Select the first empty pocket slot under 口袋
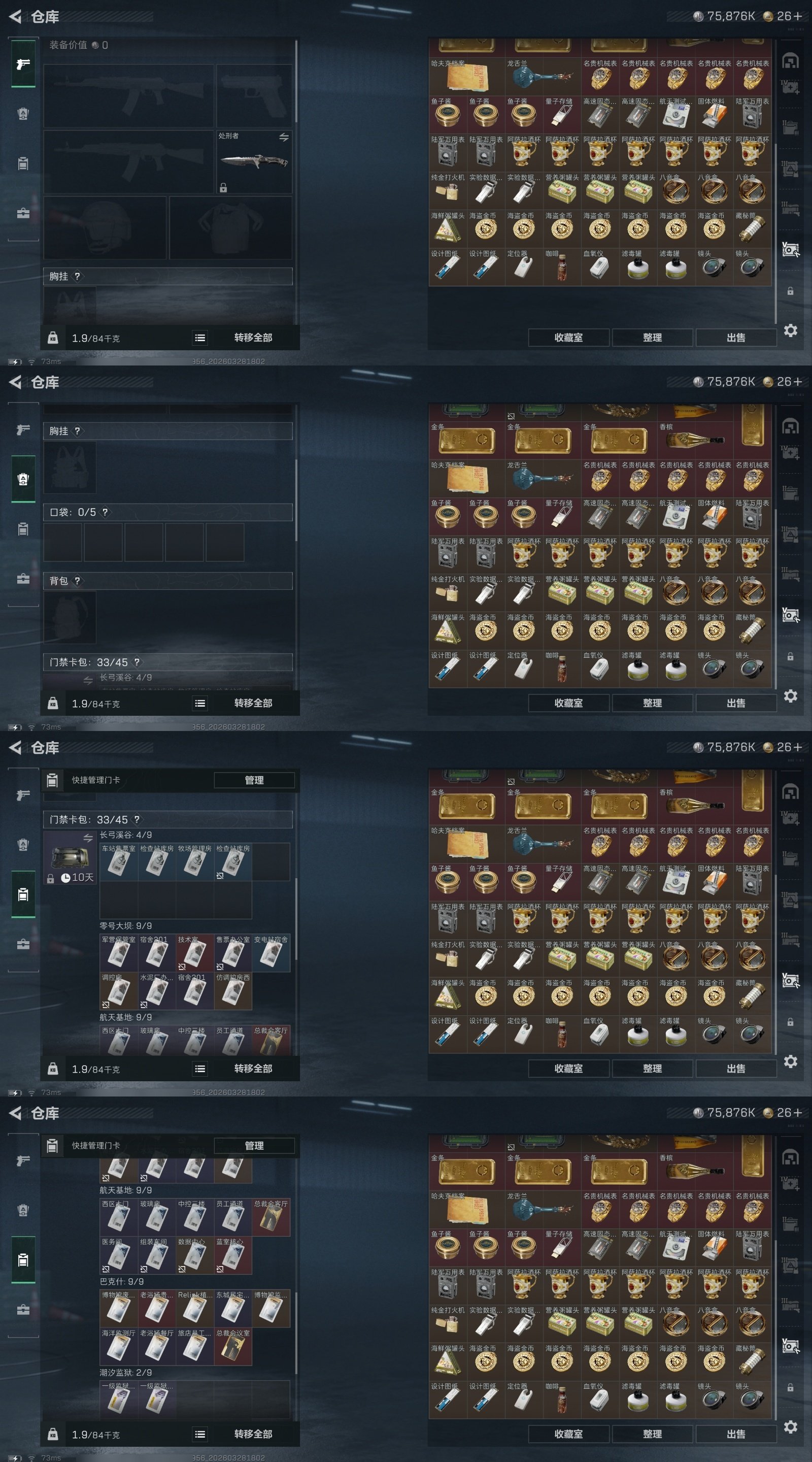The image size is (812, 1462). (x=62, y=543)
